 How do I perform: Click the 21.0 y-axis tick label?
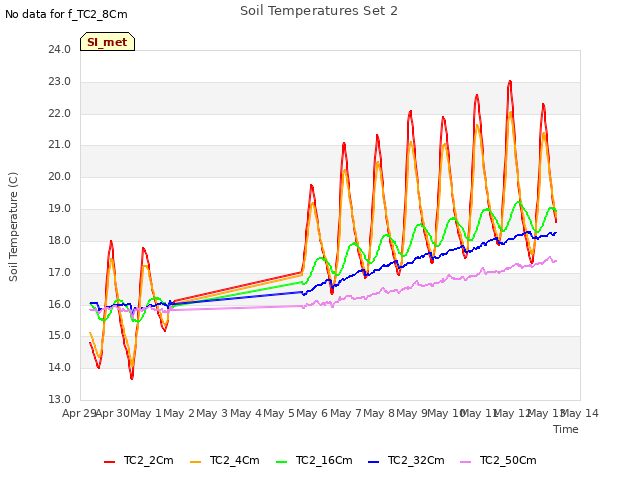pos(60,144)
